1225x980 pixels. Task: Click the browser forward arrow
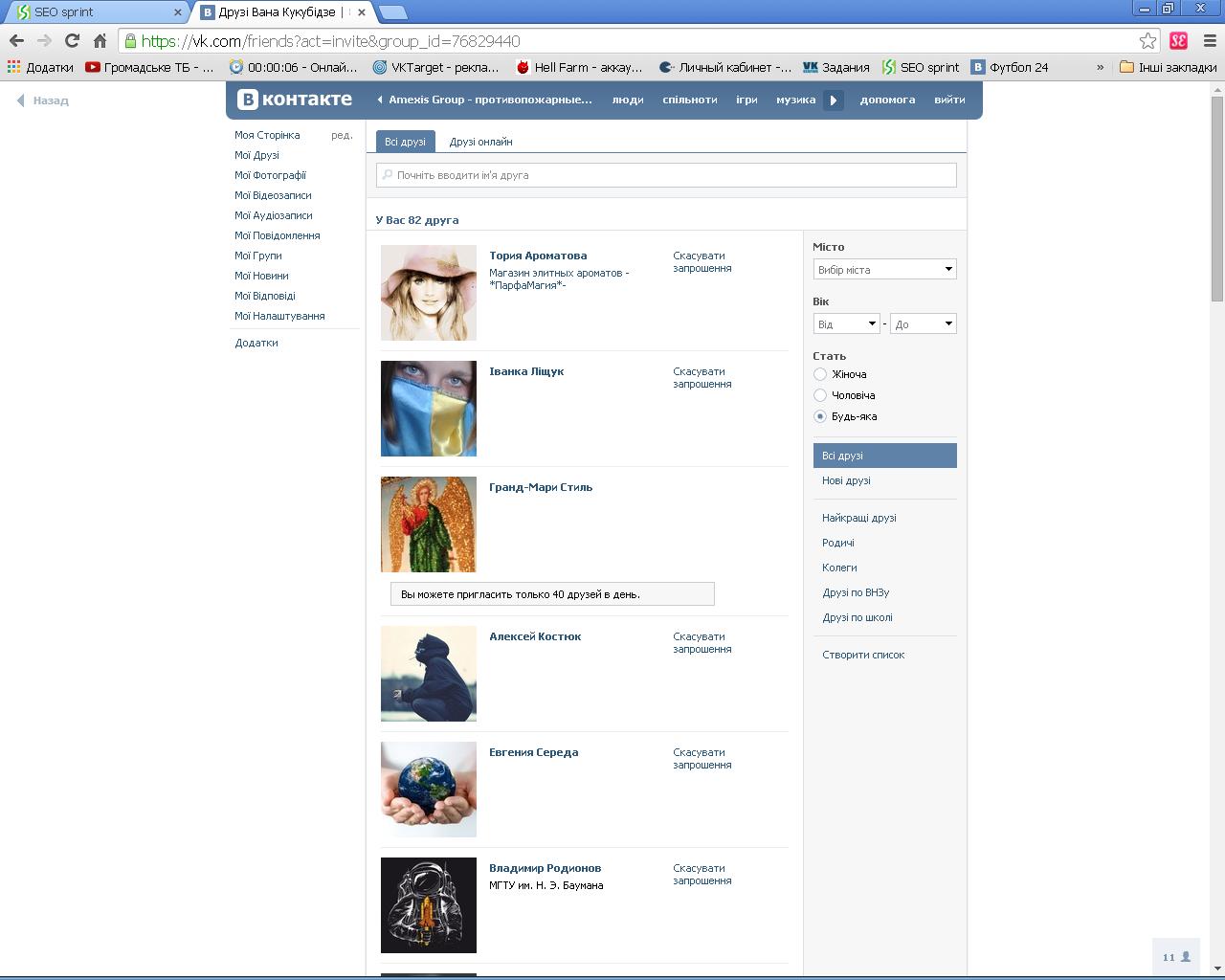pyautogui.click(x=44, y=40)
